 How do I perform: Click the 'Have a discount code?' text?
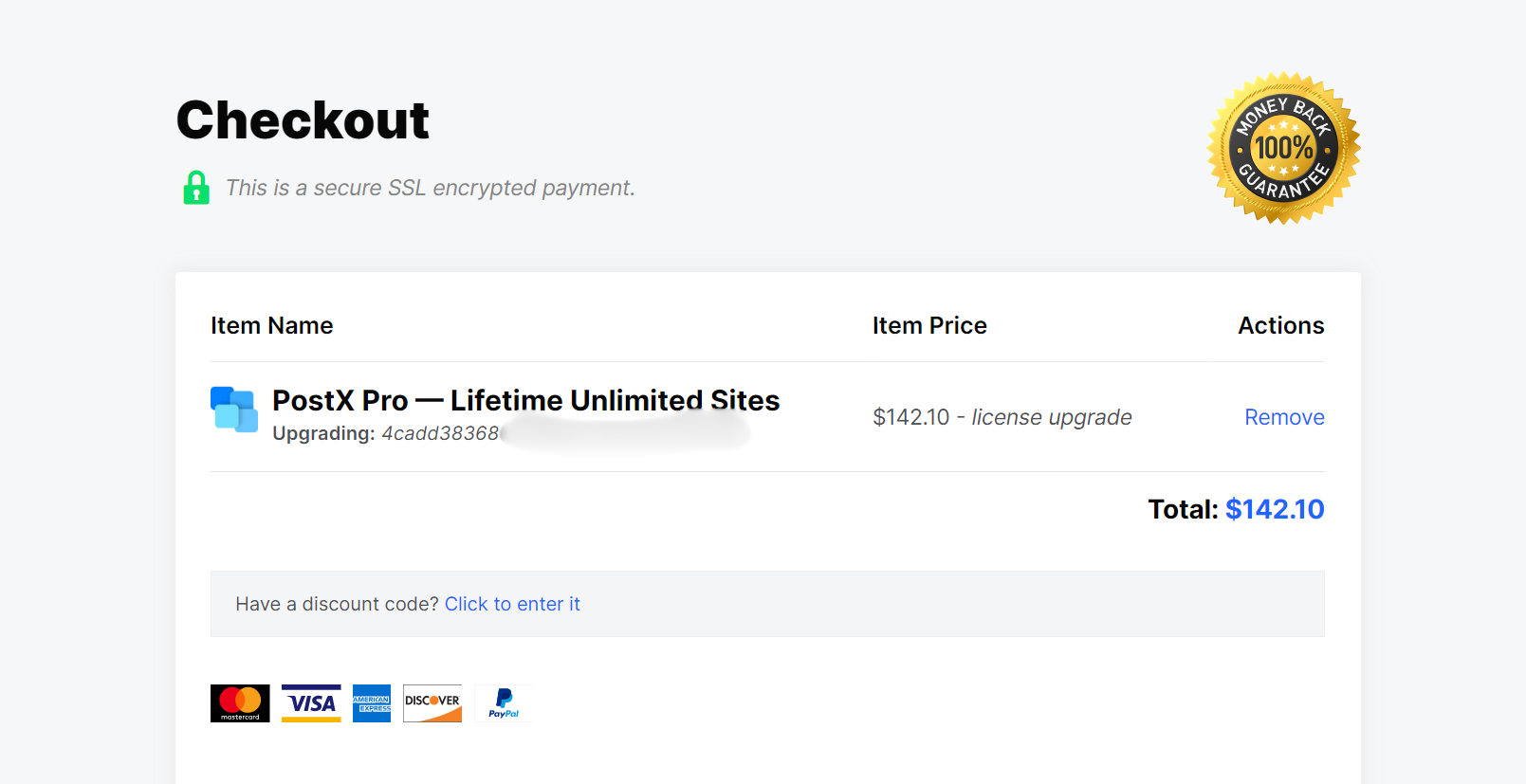point(337,604)
